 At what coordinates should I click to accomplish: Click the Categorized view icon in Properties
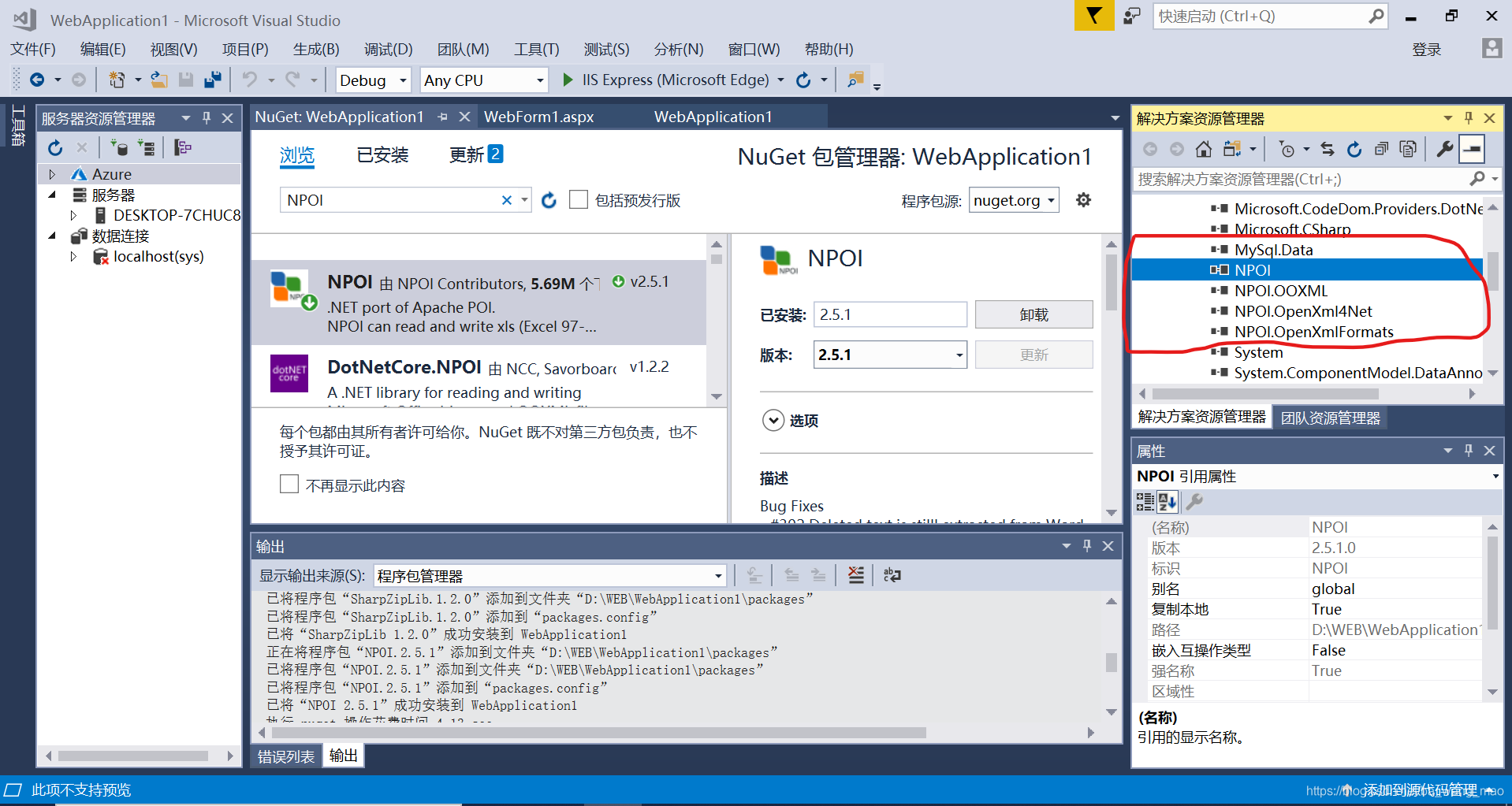(x=1145, y=501)
